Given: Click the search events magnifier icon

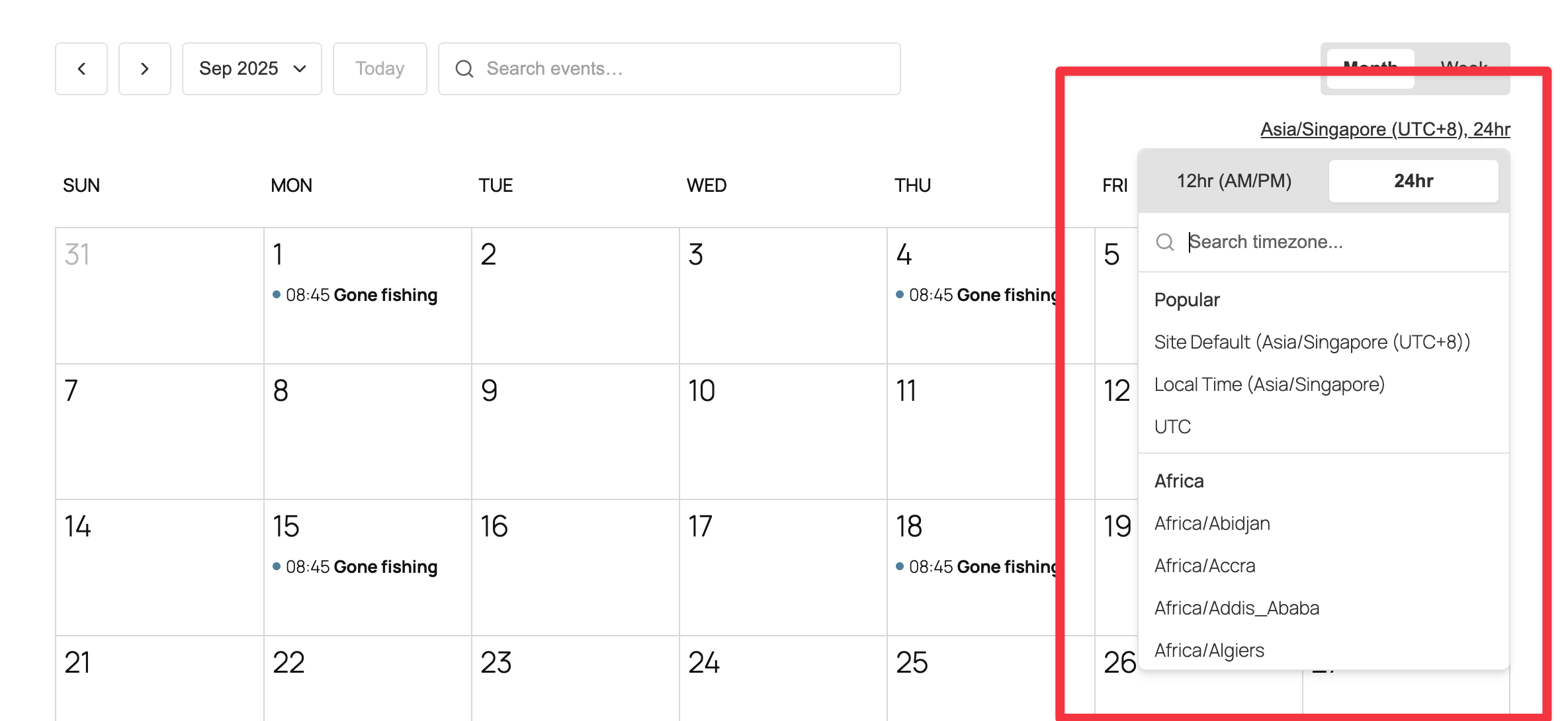Looking at the screenshot, I should 464,69.
